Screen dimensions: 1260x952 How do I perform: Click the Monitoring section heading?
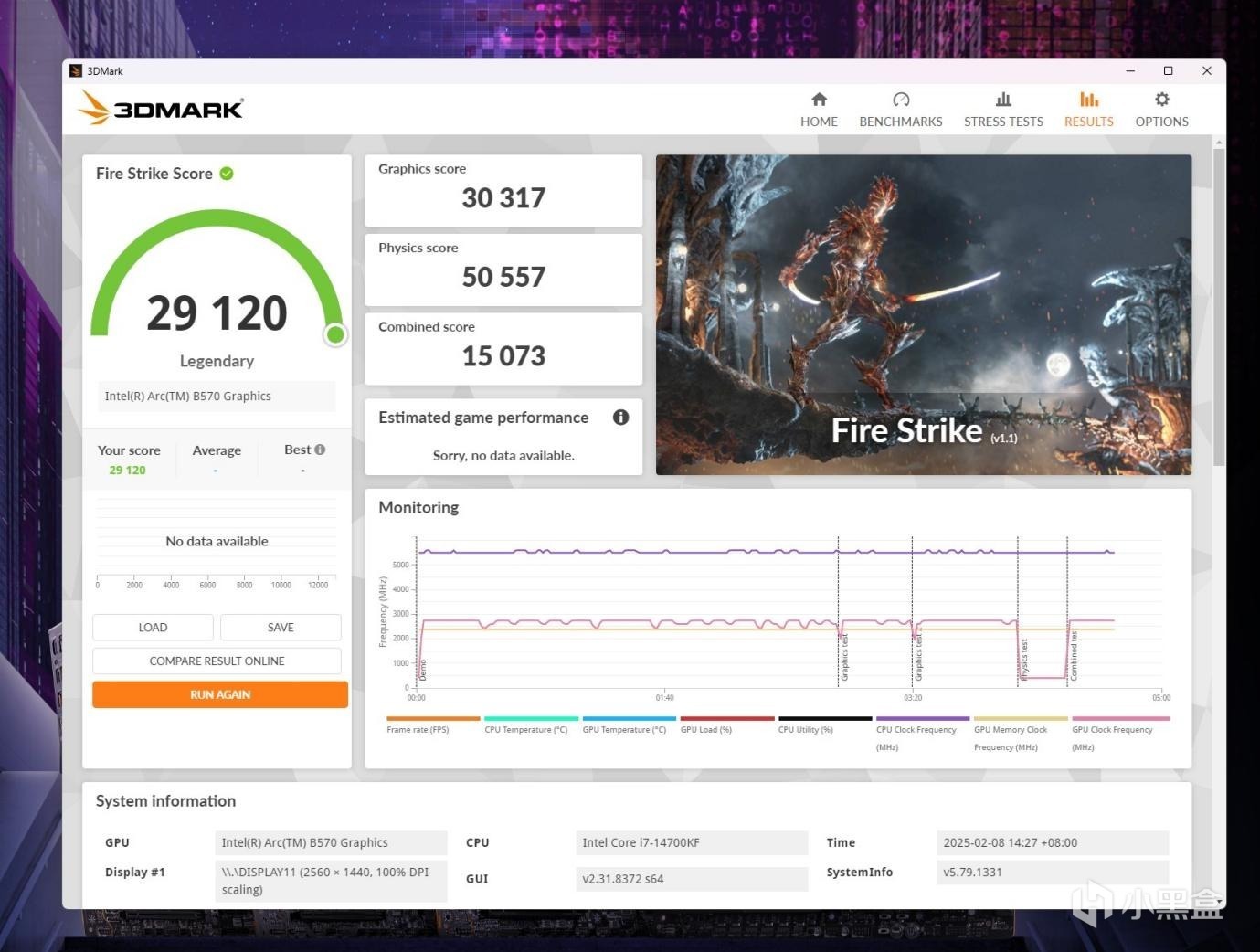[x=418, y=508]
